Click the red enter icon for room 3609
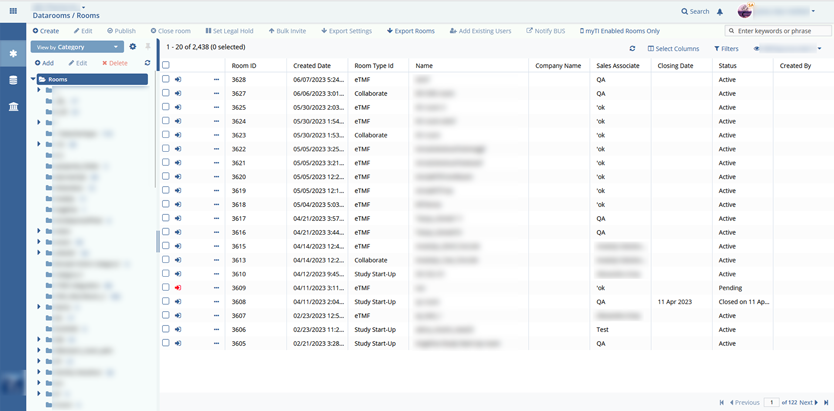Viewport: 834px width, 411px height. coord(178,287)
